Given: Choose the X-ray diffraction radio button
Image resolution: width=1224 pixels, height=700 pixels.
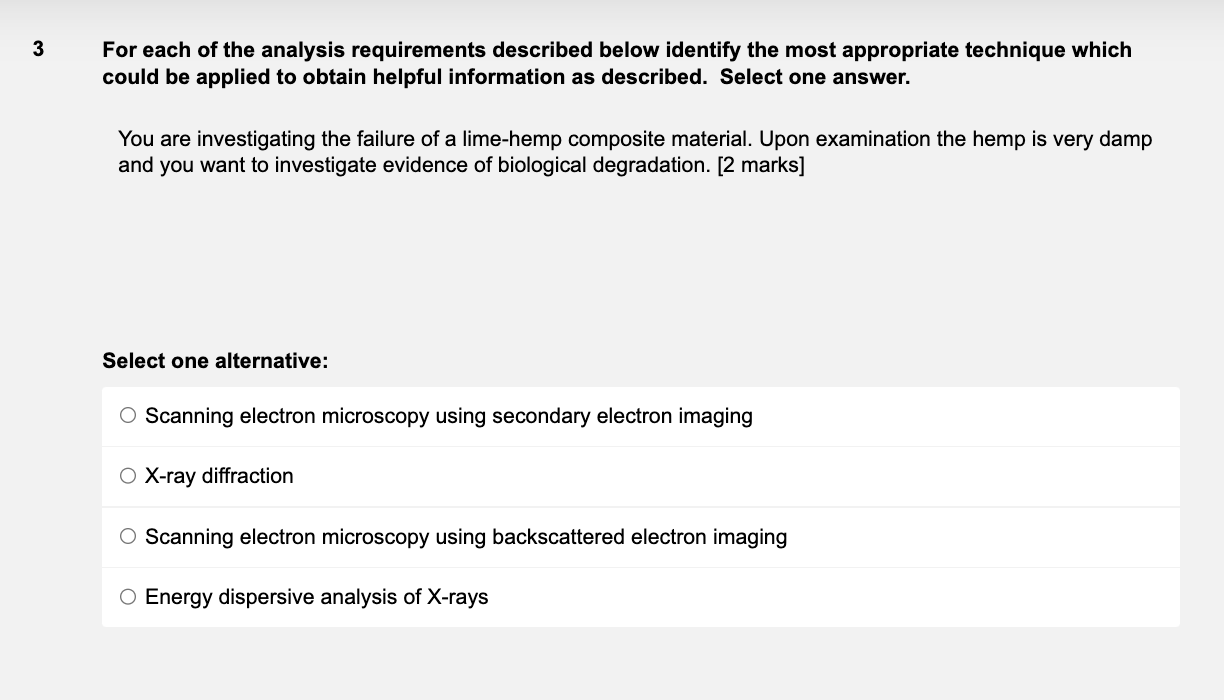Looking at the screenshot, I should click(128, 476).
